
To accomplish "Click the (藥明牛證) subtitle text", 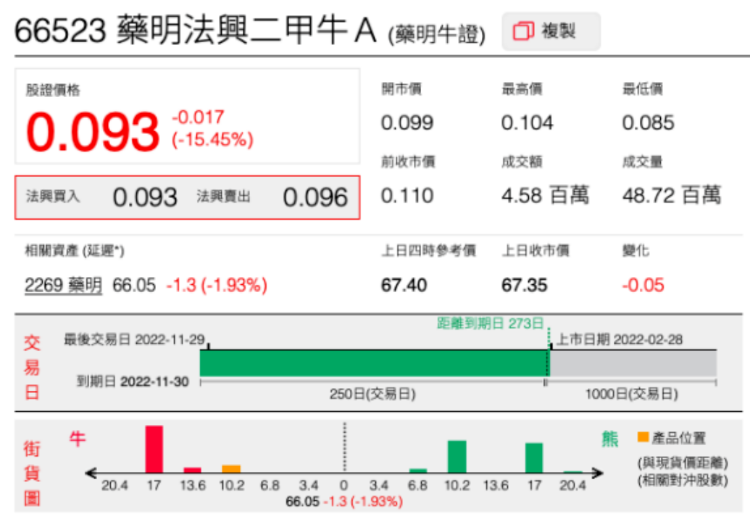I will (437, 34).
